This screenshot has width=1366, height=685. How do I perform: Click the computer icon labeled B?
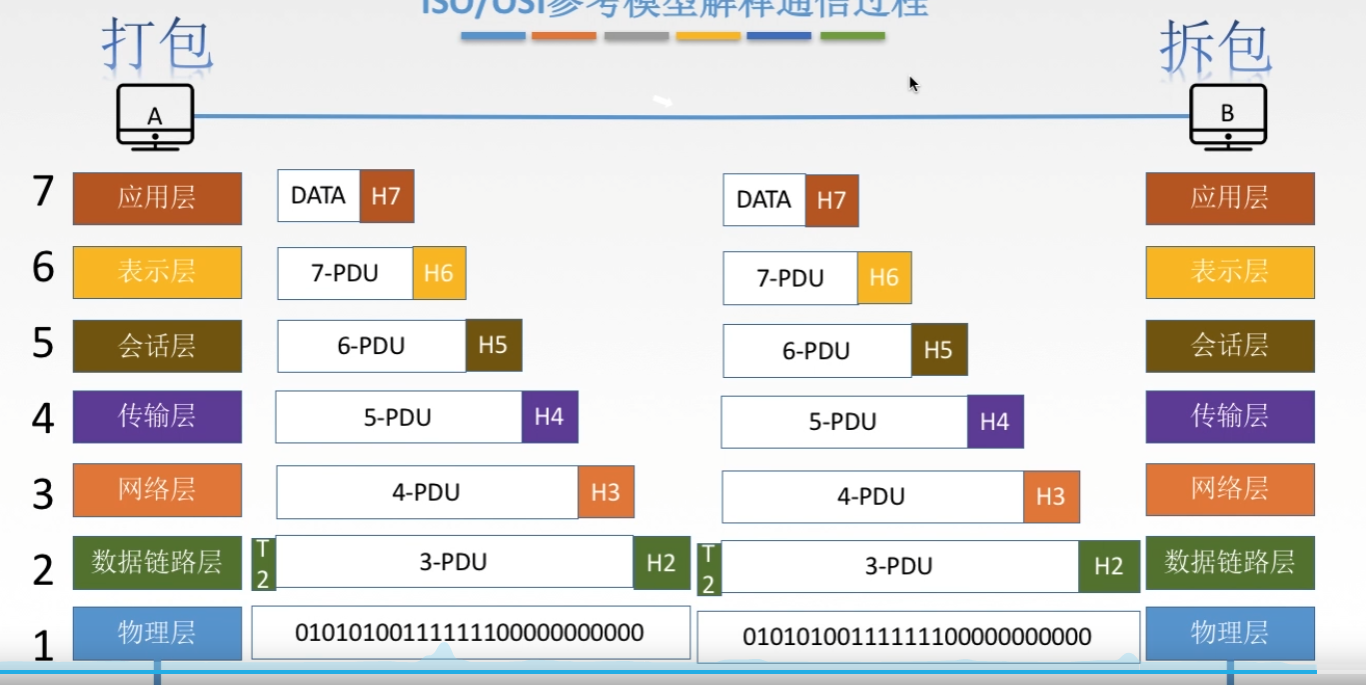pyautogui.click(x=1228, y=117)
